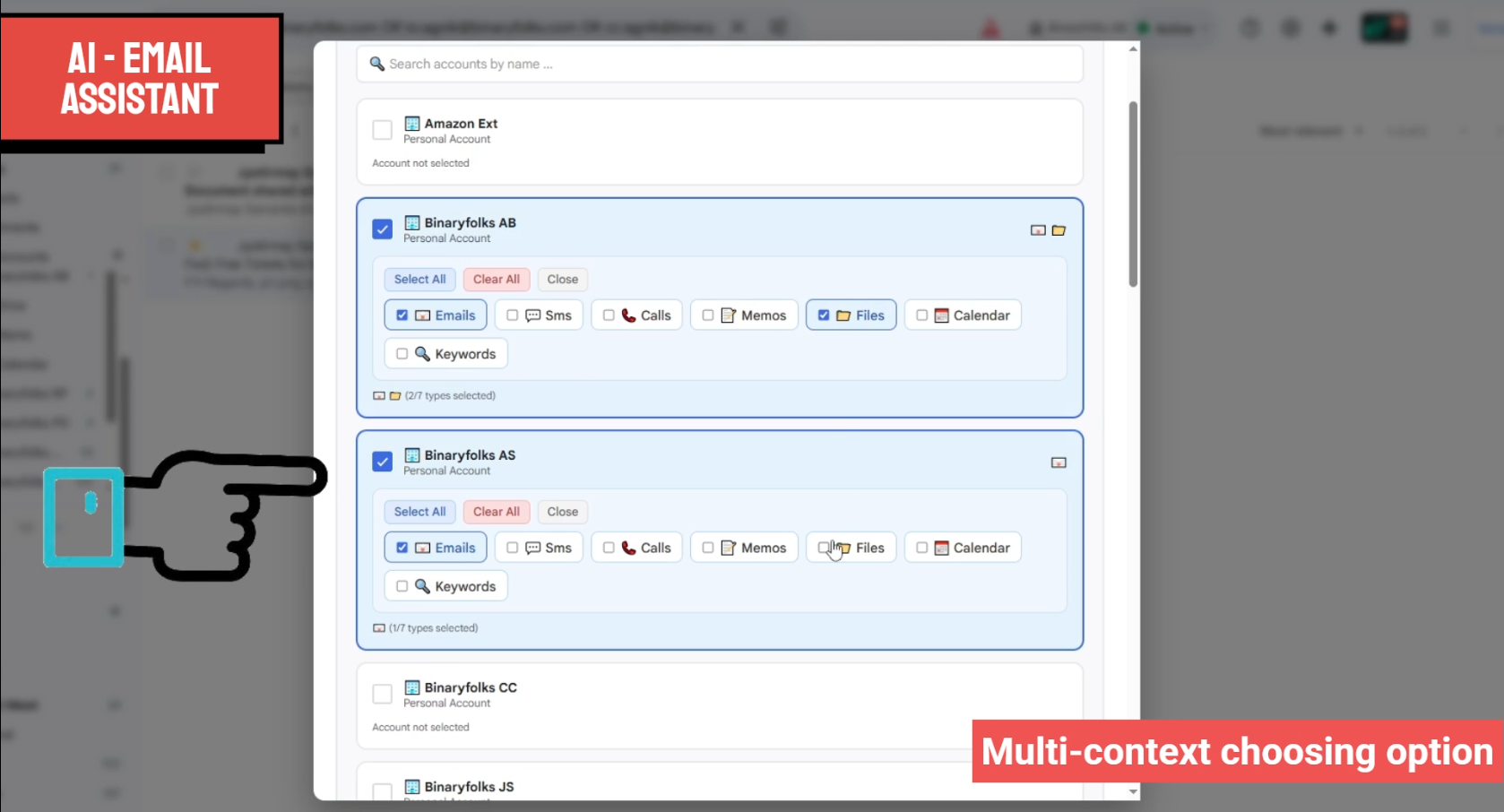Click the magnifier icon on Binaryfolks AS Keywords
The height and width of the screenshot is (812, 1504).
coord(422,586)
